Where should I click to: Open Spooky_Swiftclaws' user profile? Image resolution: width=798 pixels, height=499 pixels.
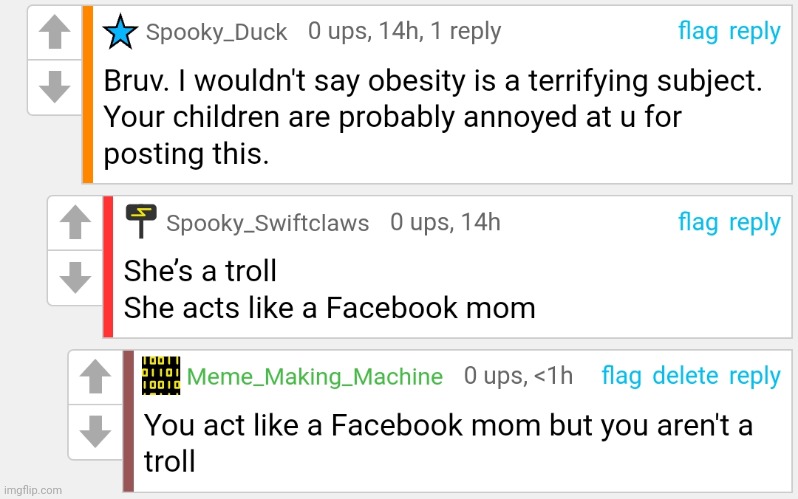pos(267,222)
